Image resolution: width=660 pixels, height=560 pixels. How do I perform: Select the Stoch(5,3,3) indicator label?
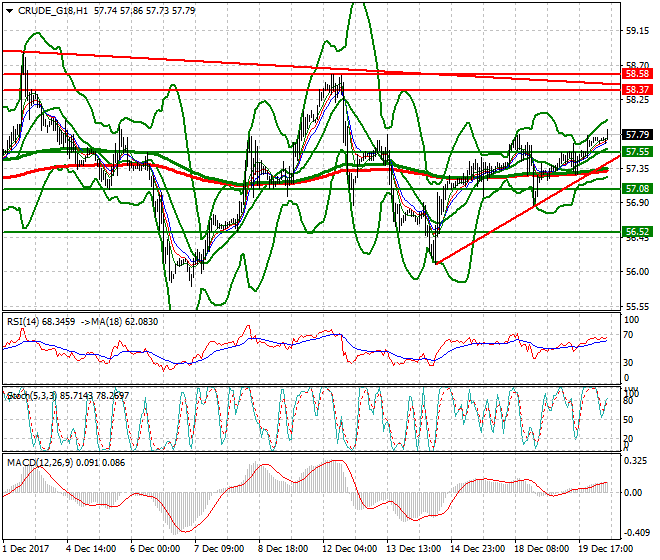click(32, 396)
